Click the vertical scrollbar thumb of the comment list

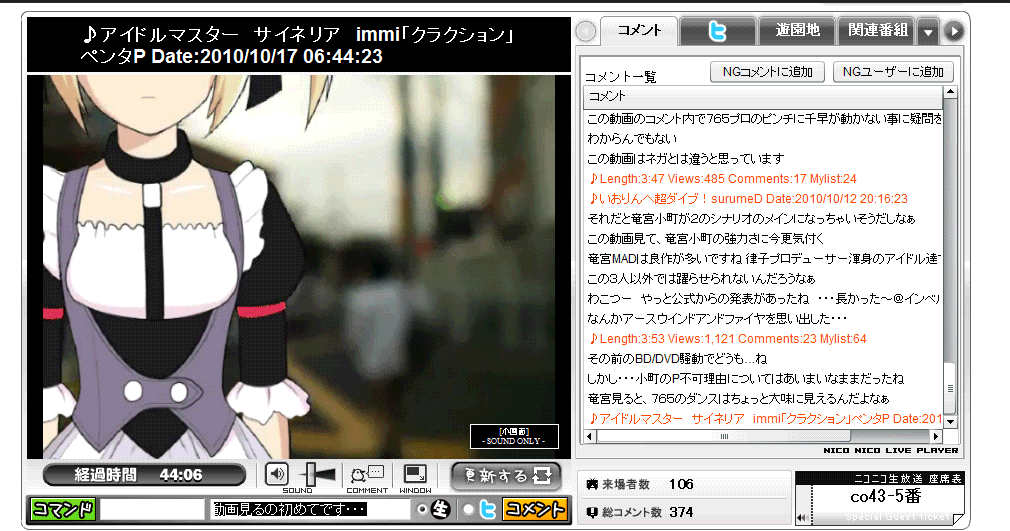click(x=950, y=388)
